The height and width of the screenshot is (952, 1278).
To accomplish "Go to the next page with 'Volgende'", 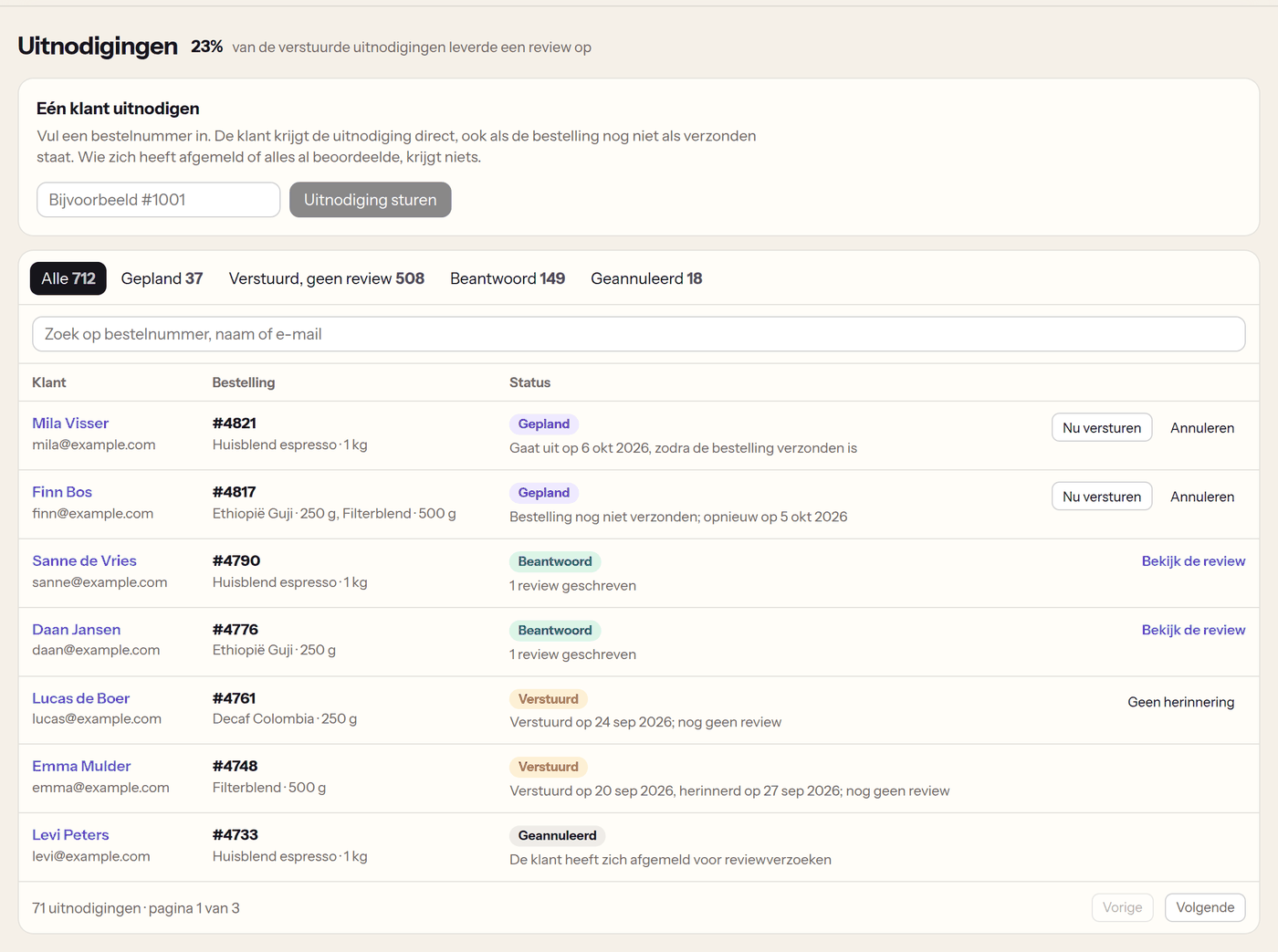I will (1205, 907).
